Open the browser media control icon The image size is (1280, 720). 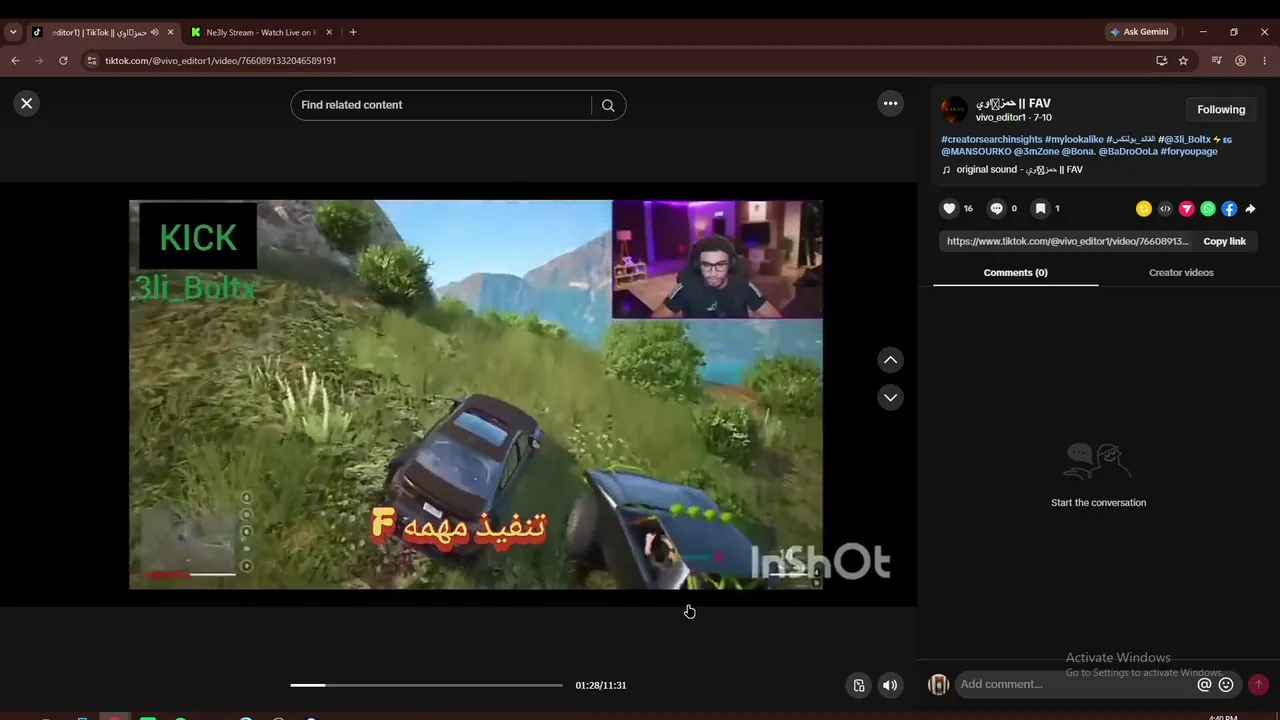1216,61
